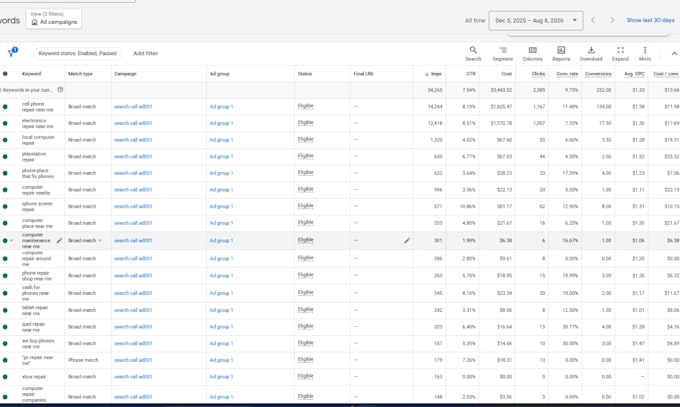Viewport: 680px width, 407px height.
Task: Click Show last 30 days link
Action: tap(651, 20)
